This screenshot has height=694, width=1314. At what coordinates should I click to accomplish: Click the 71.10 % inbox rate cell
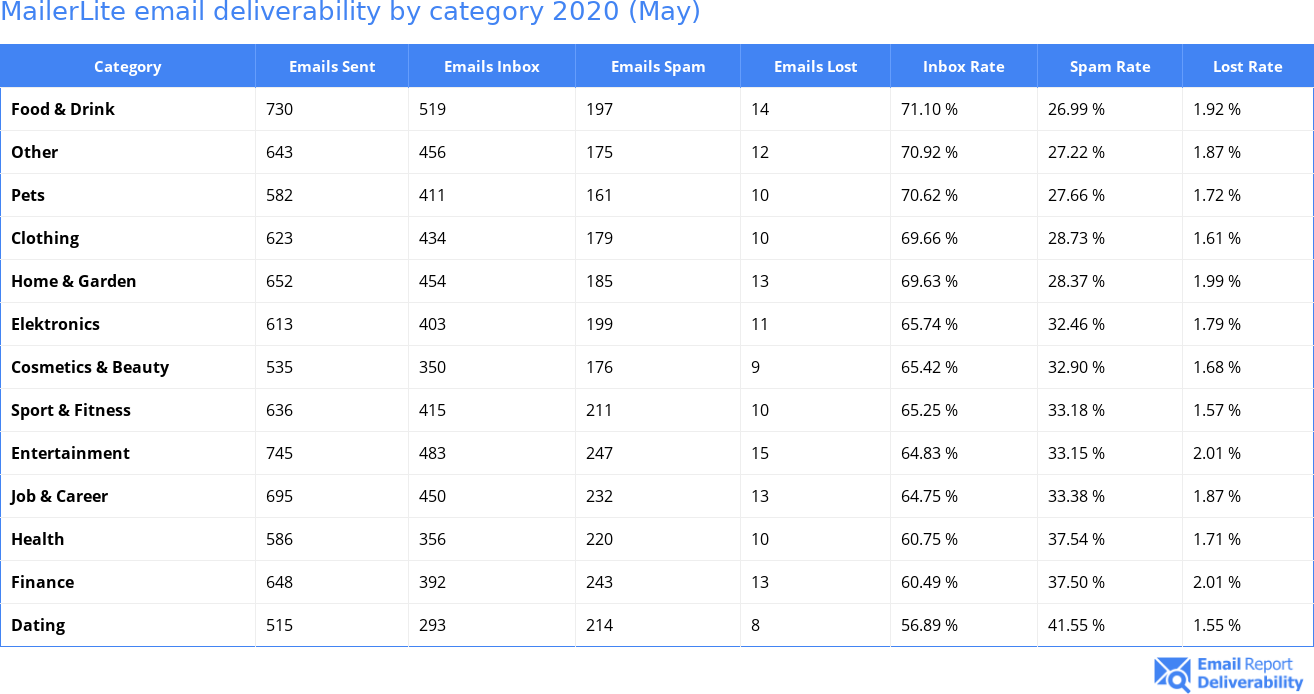tap(929, 109)
